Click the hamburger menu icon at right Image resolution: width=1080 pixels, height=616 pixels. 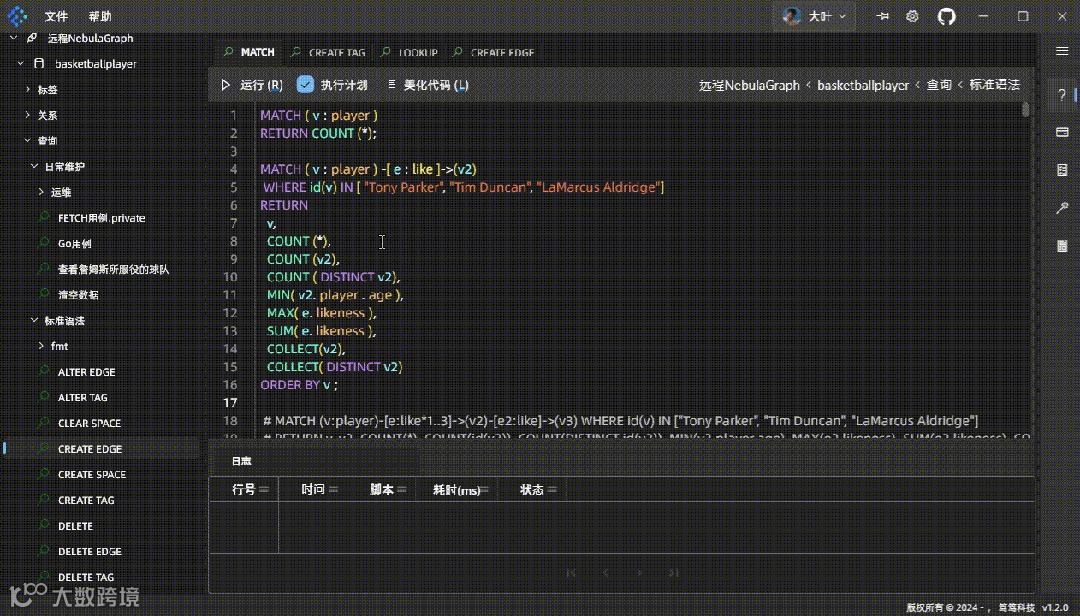(x=1062, y=51)
